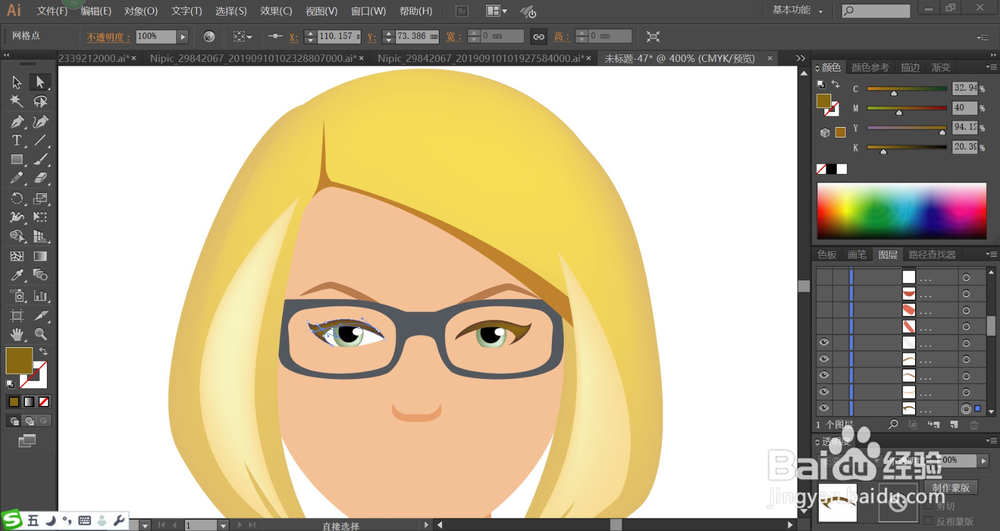Select the Rotate tool
1000x531 pixels.
click(17, 198)
